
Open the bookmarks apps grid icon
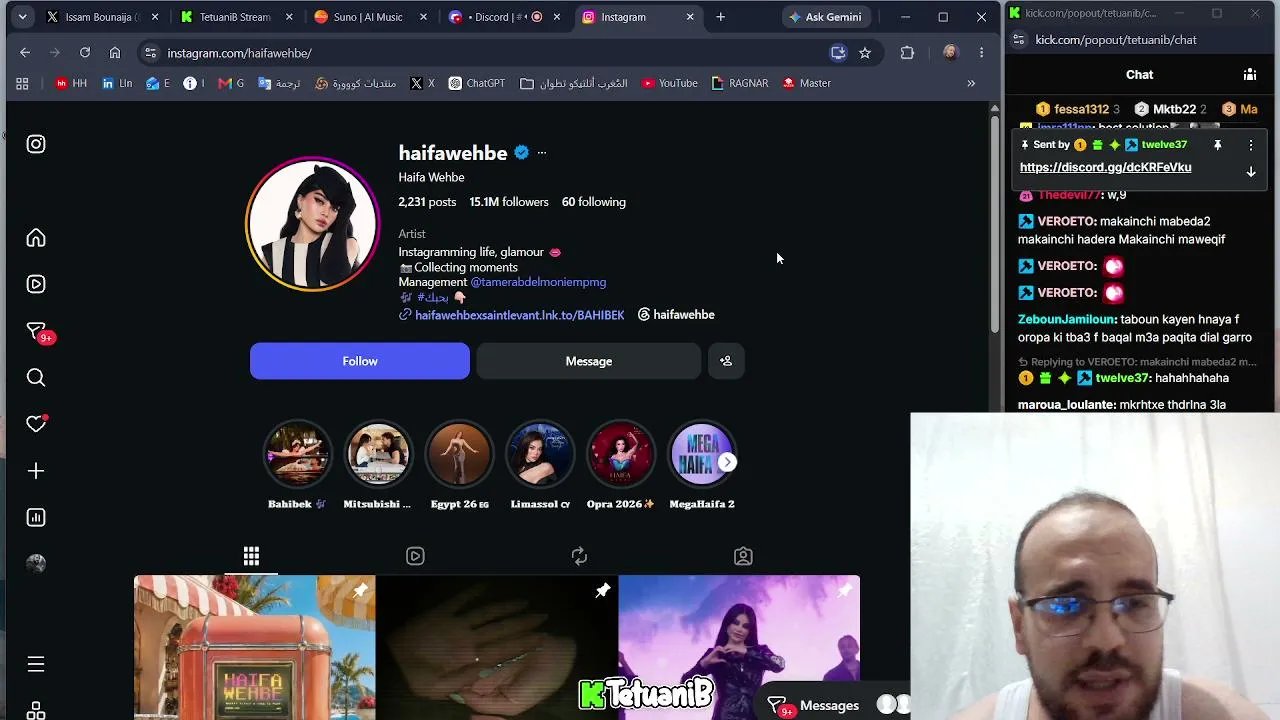tap(22, 83)
